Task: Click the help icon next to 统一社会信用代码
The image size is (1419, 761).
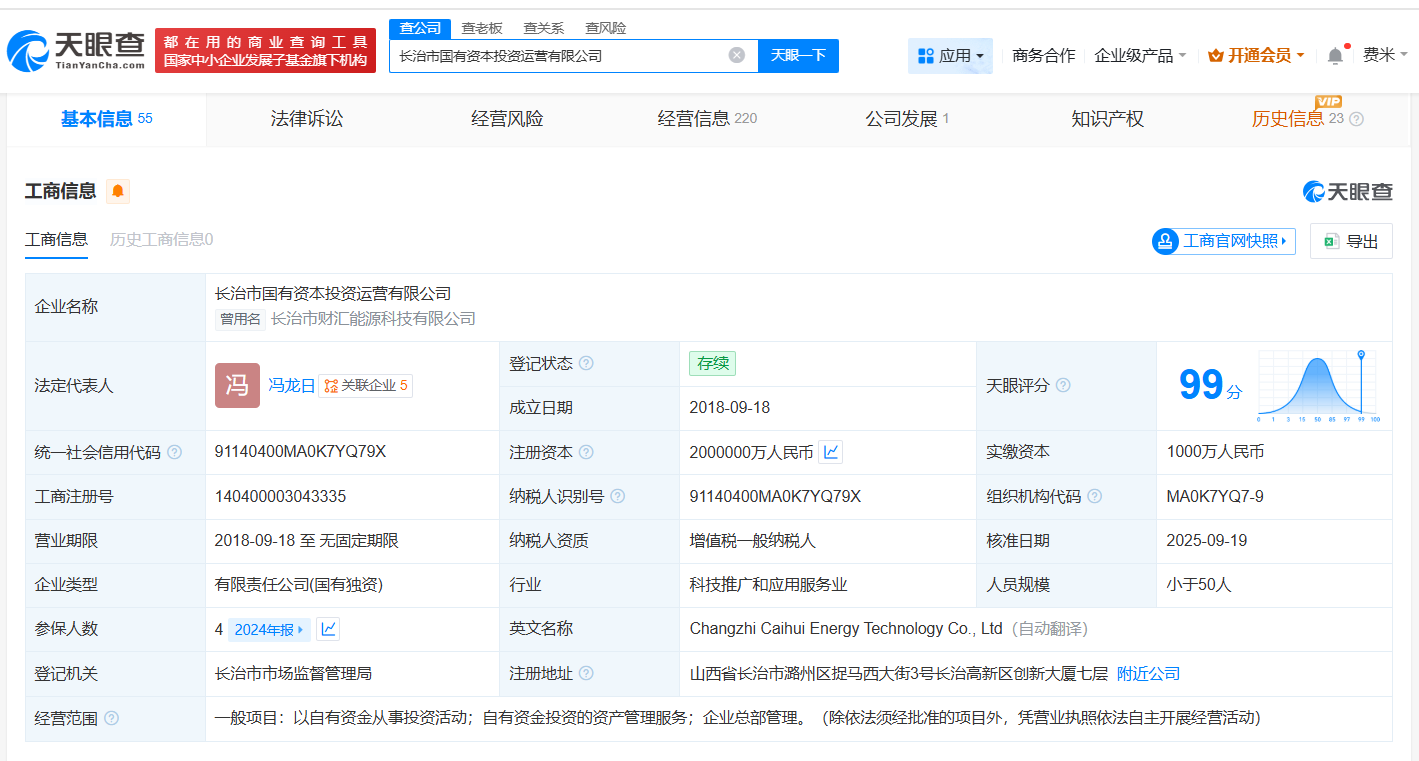Action: [174, 451]
